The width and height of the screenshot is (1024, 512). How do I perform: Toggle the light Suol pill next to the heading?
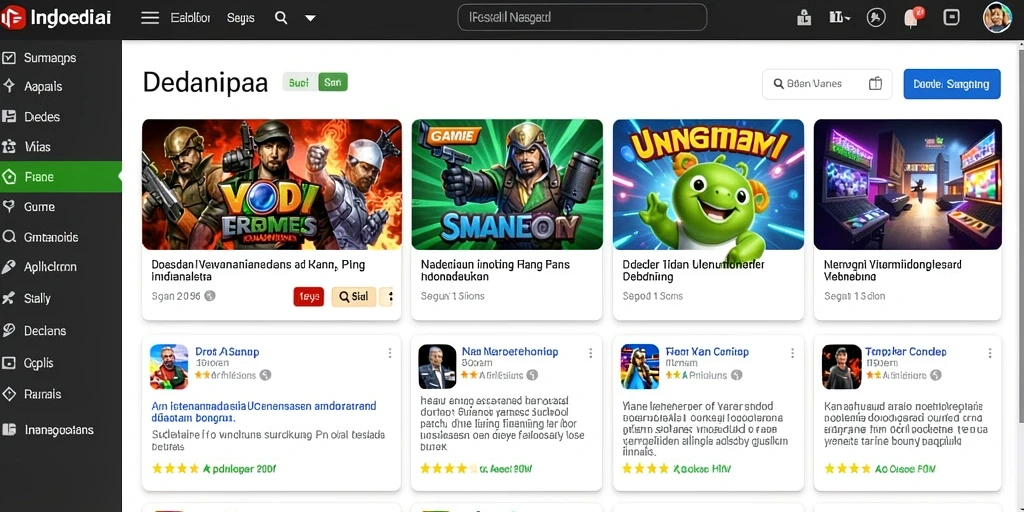[x=300, y=82]
